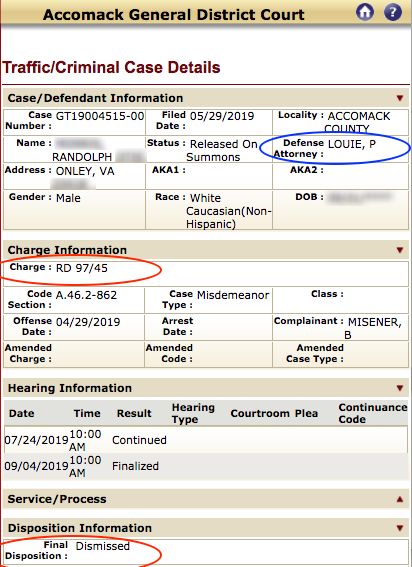The height and width of the screenshot is (567, 412).
Task: Click the Date column header
Action: coord(22,413)
